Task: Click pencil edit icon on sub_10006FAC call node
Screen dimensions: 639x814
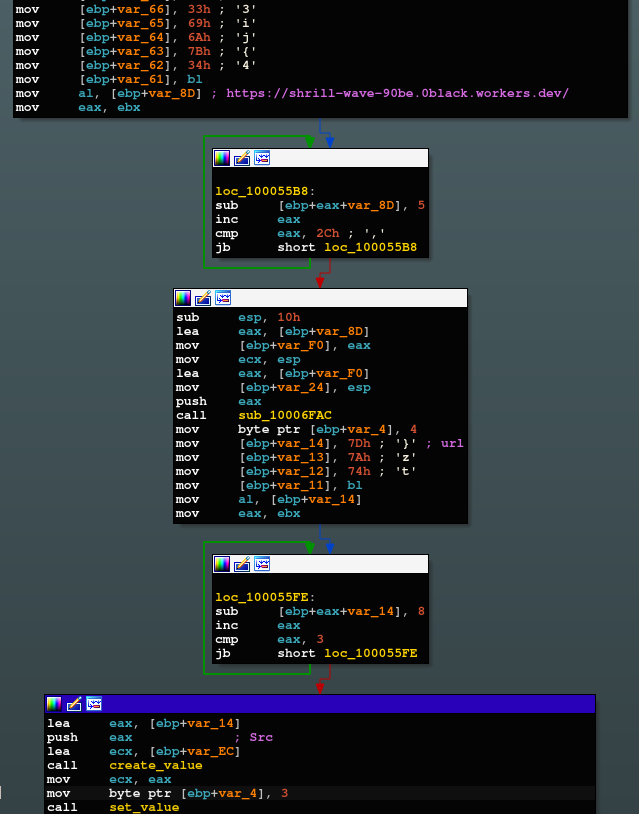Action: click(x=203, y=298)
